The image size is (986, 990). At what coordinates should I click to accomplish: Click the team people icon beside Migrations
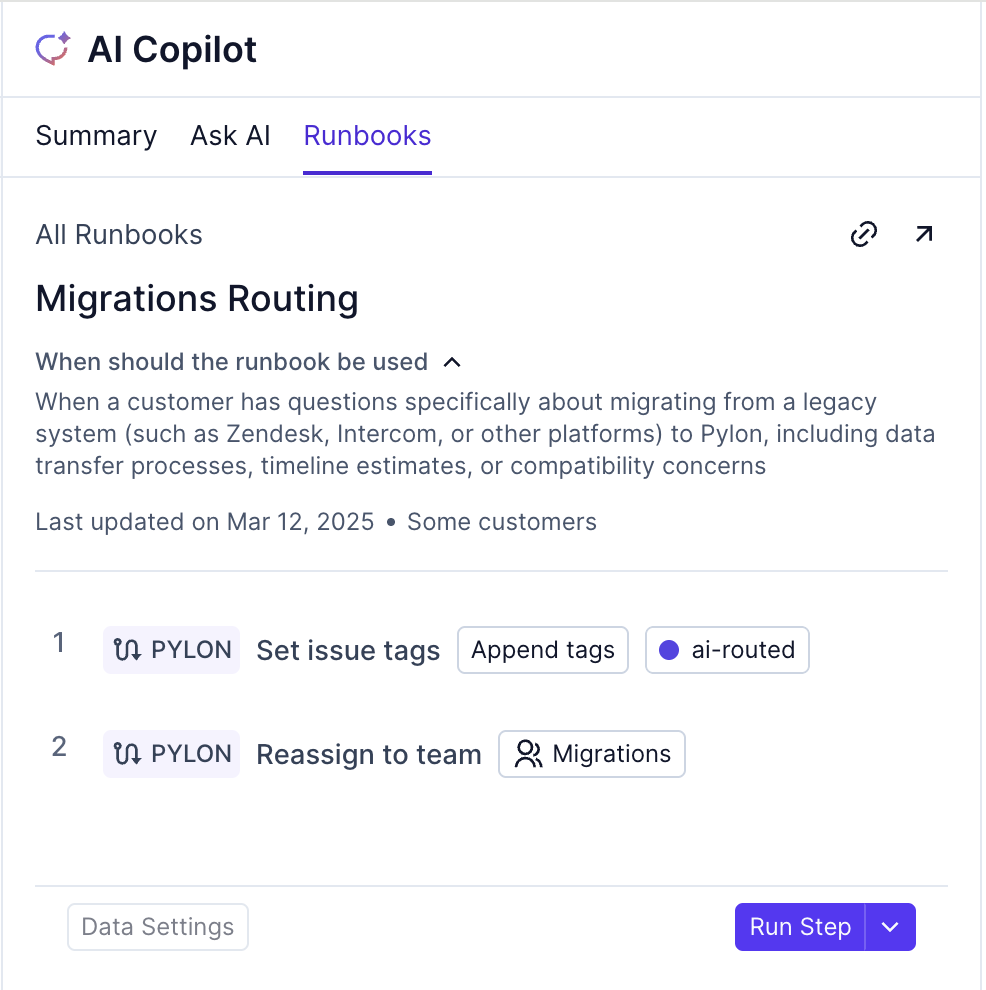[x=528, y=754]
